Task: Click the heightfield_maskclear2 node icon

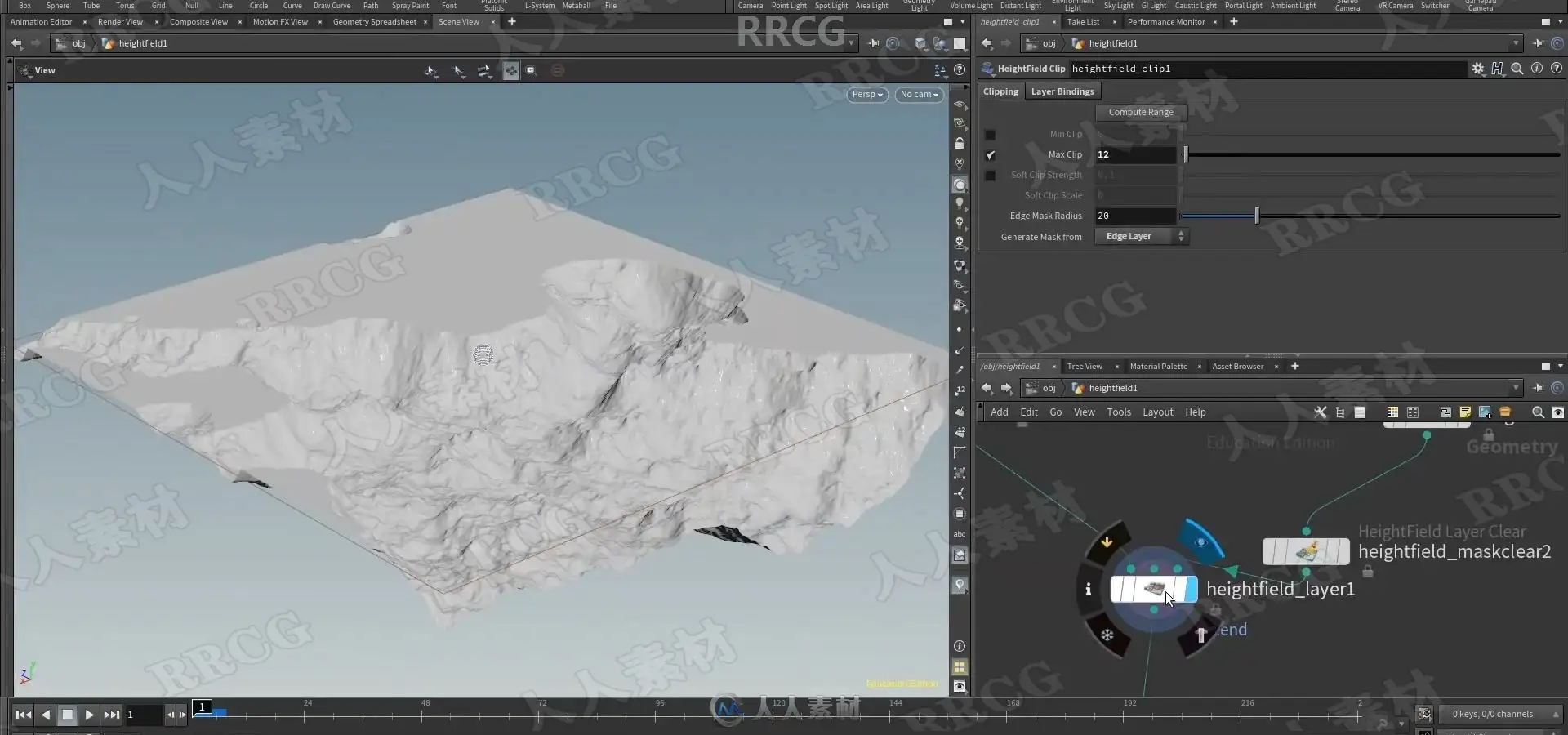Action: pos(1306,551)
